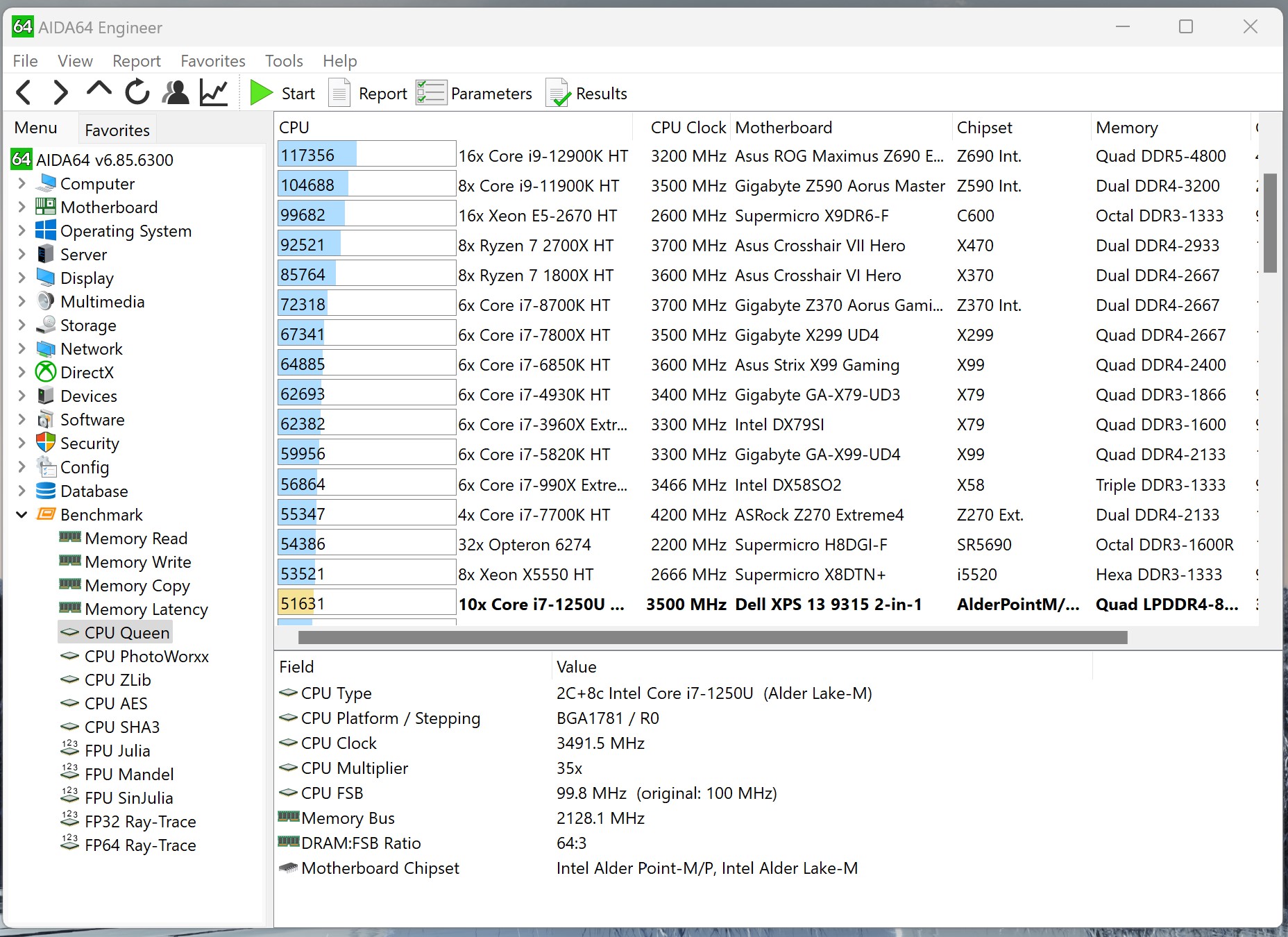The image size is (1288, 937).
Task: Expand the Computer tree node
Action: pos(22,183)
